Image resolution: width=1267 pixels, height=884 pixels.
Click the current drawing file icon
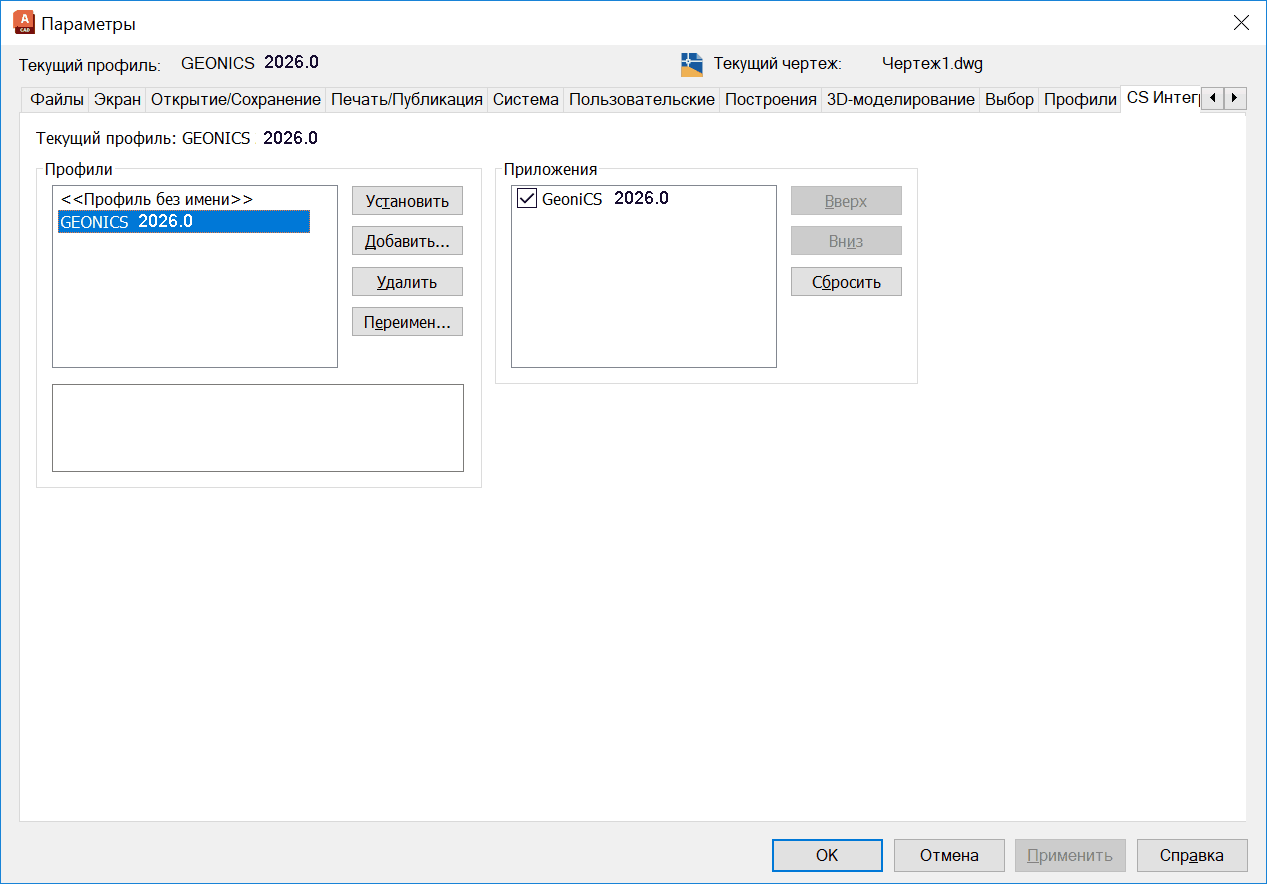point(691,64)
